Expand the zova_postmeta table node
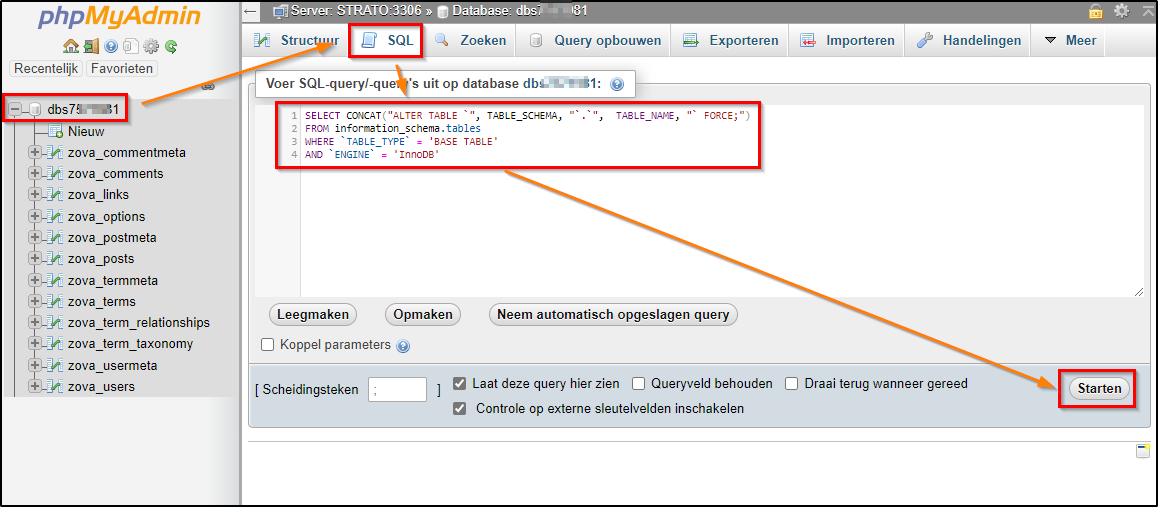 click(34, 238)
